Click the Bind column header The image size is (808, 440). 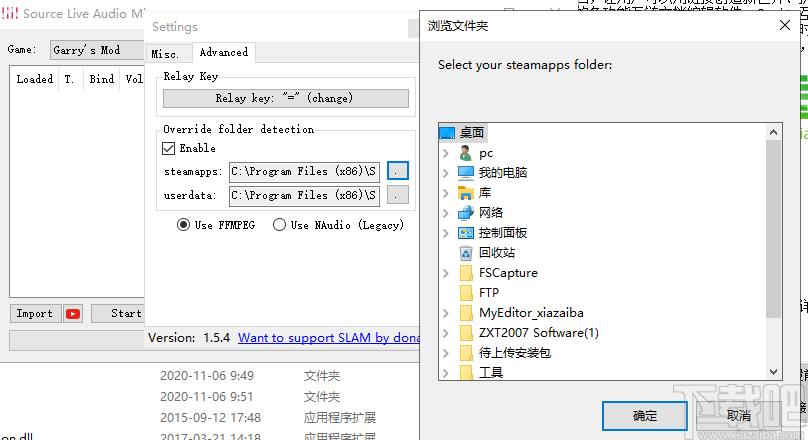pyautogui.click(x=102, y=79)
